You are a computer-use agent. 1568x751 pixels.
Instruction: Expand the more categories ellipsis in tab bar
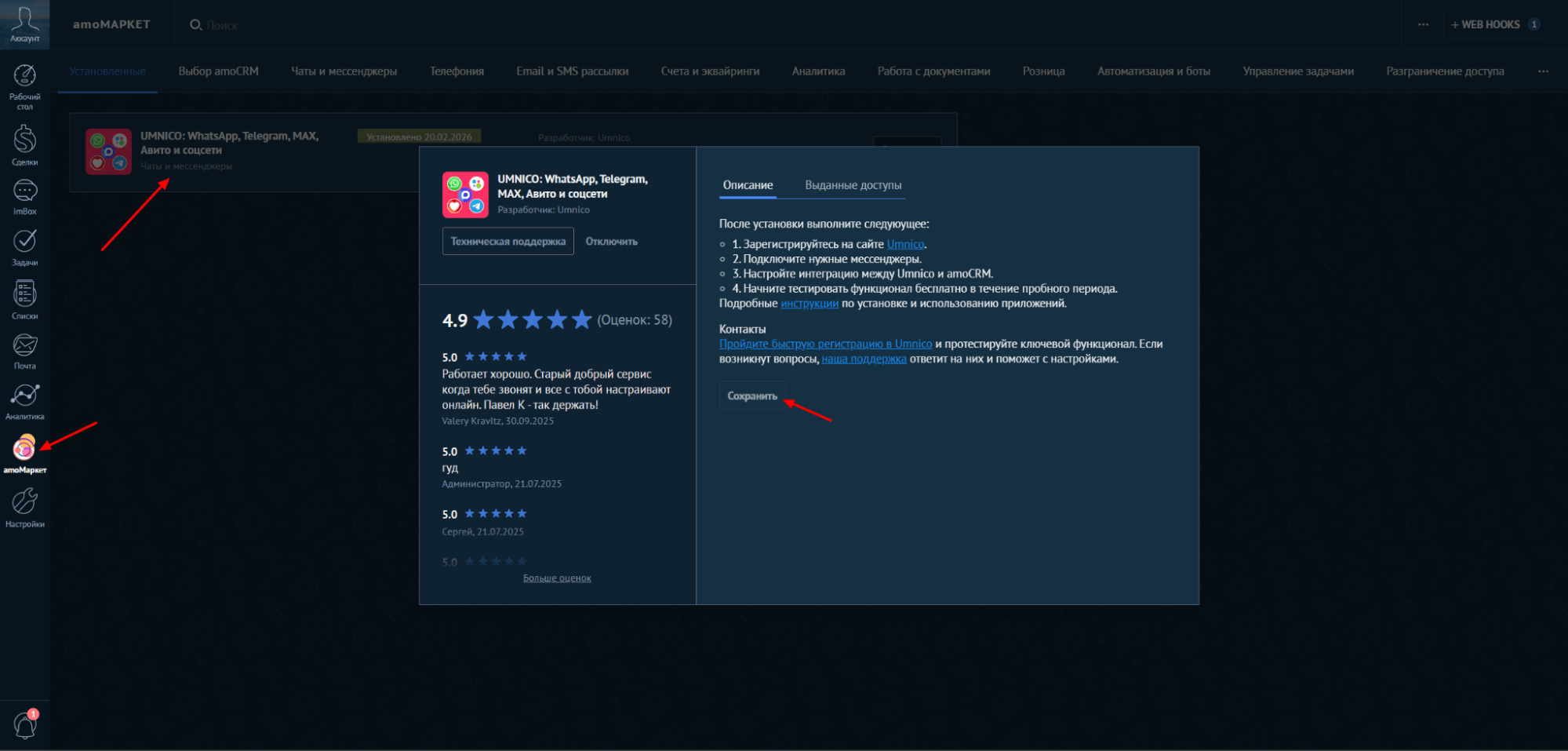(1543, 71)
